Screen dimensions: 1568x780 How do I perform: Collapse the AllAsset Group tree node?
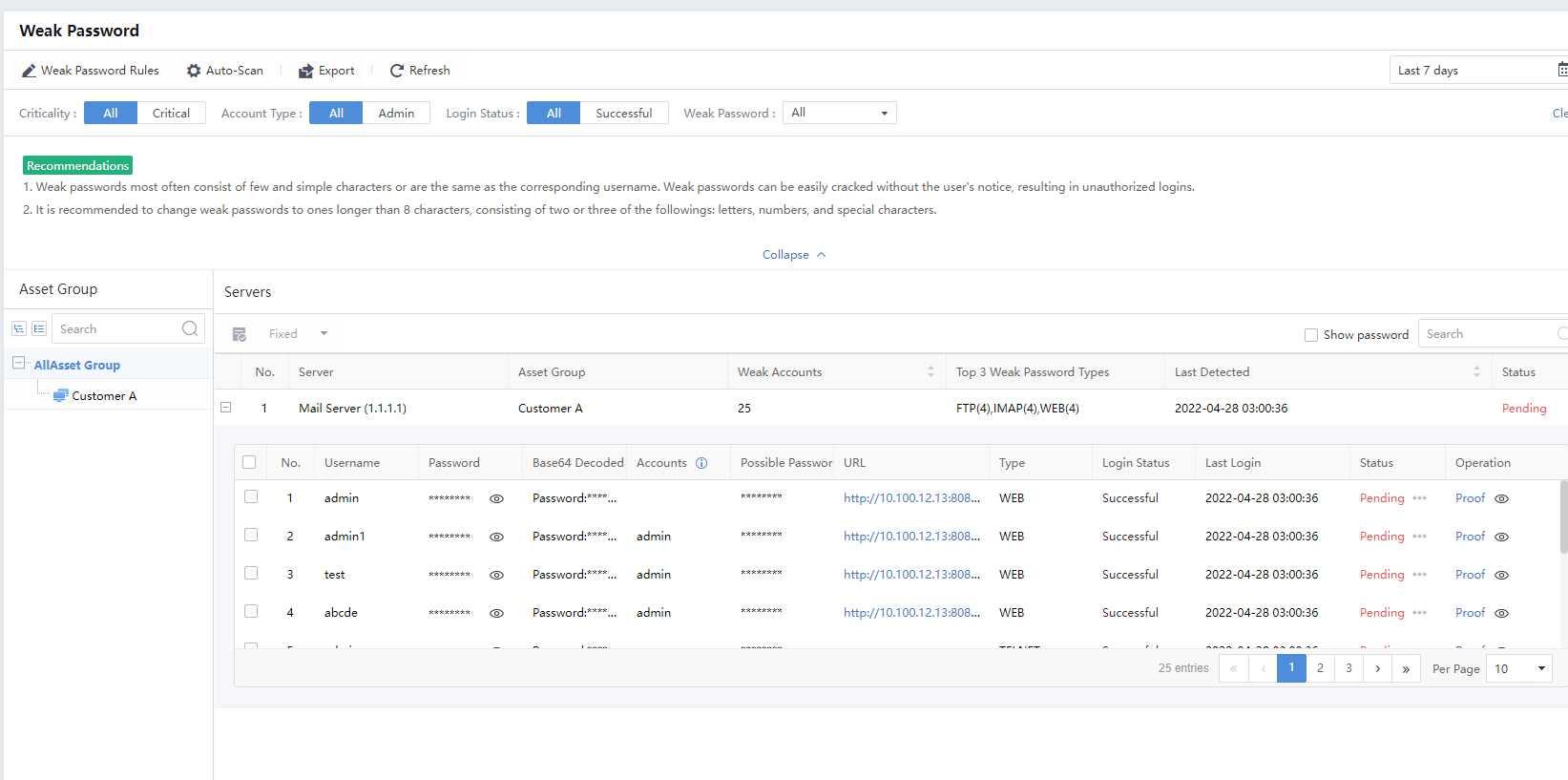point(18,364)
